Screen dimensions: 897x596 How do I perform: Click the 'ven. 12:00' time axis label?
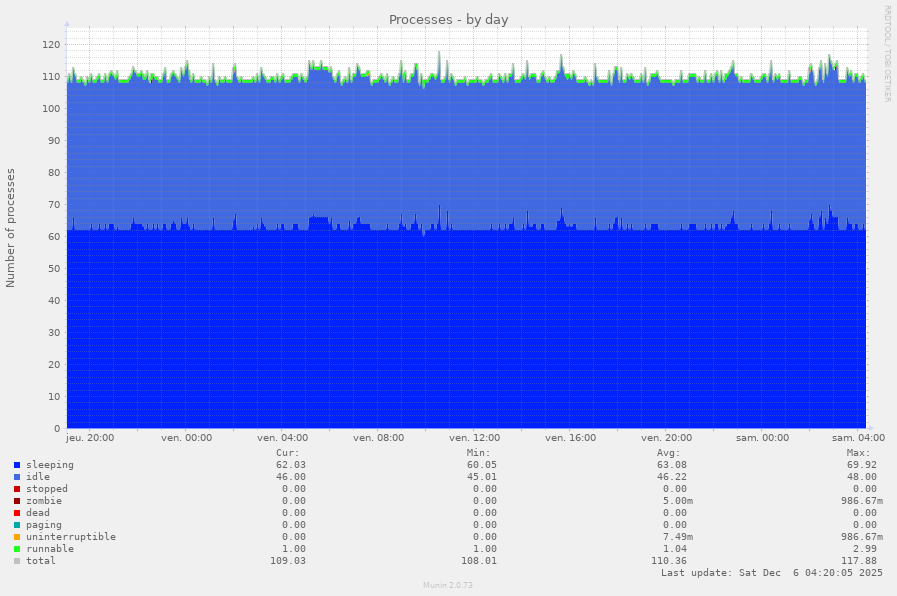[x=474, y=438]
